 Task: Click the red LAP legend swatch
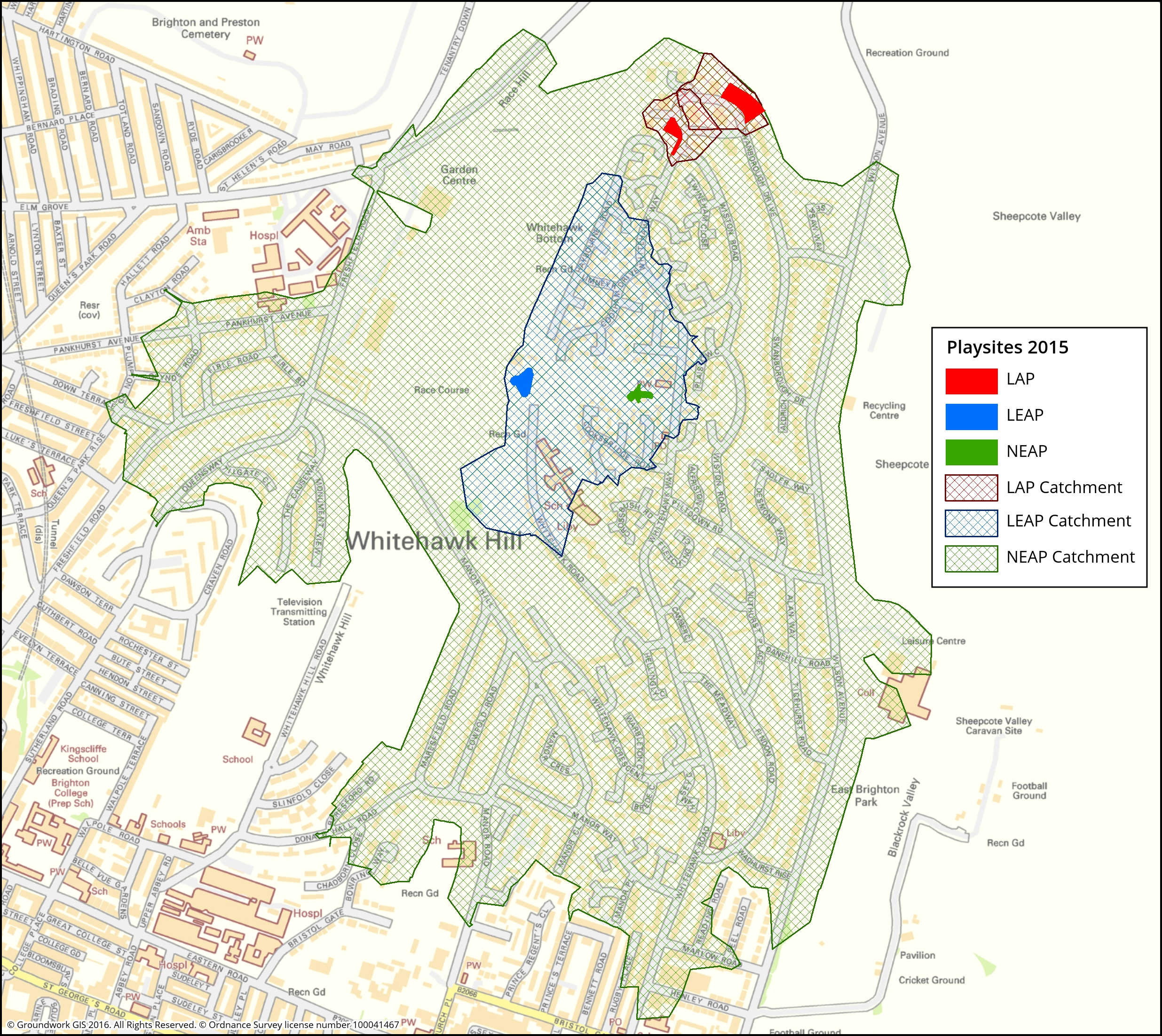971,381
